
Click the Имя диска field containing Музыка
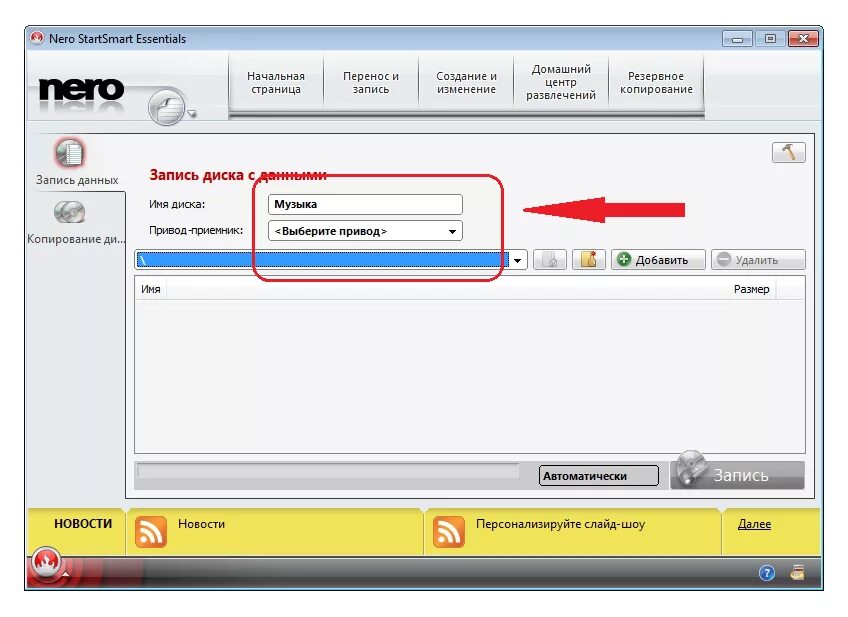(365, 204)
